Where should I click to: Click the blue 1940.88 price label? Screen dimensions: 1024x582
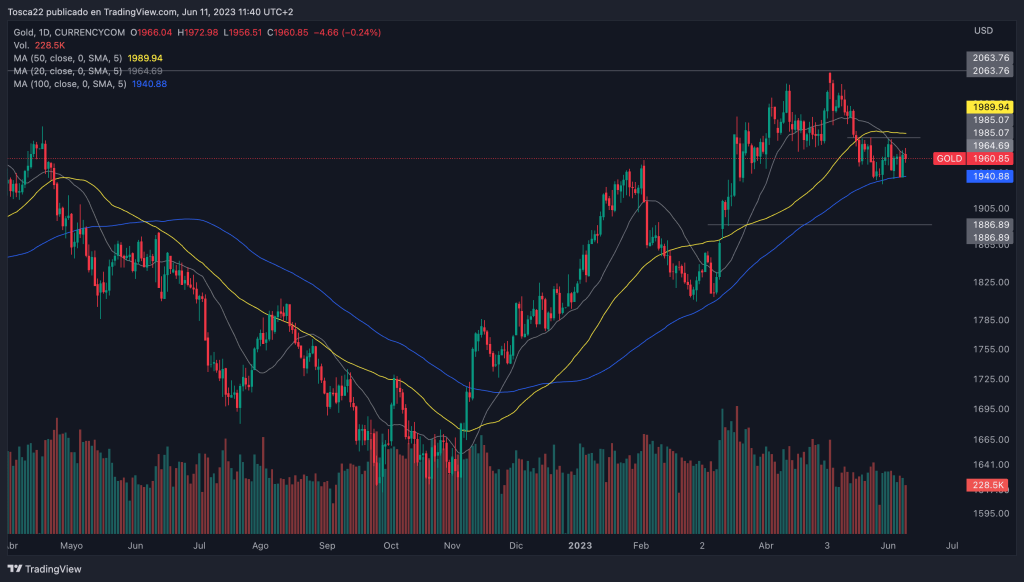tap(990, 176)
